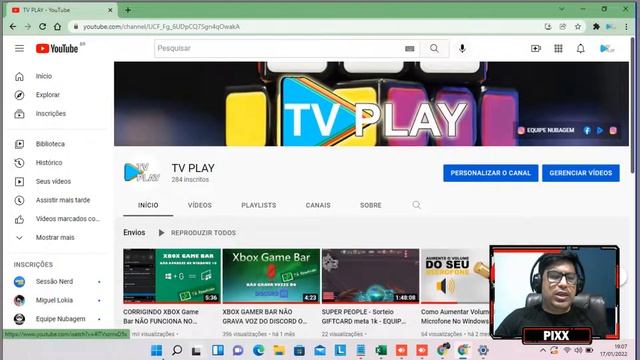Bookmark page with star icon
Viewport: 640px width, 360px height.
(x=578, y=27)
